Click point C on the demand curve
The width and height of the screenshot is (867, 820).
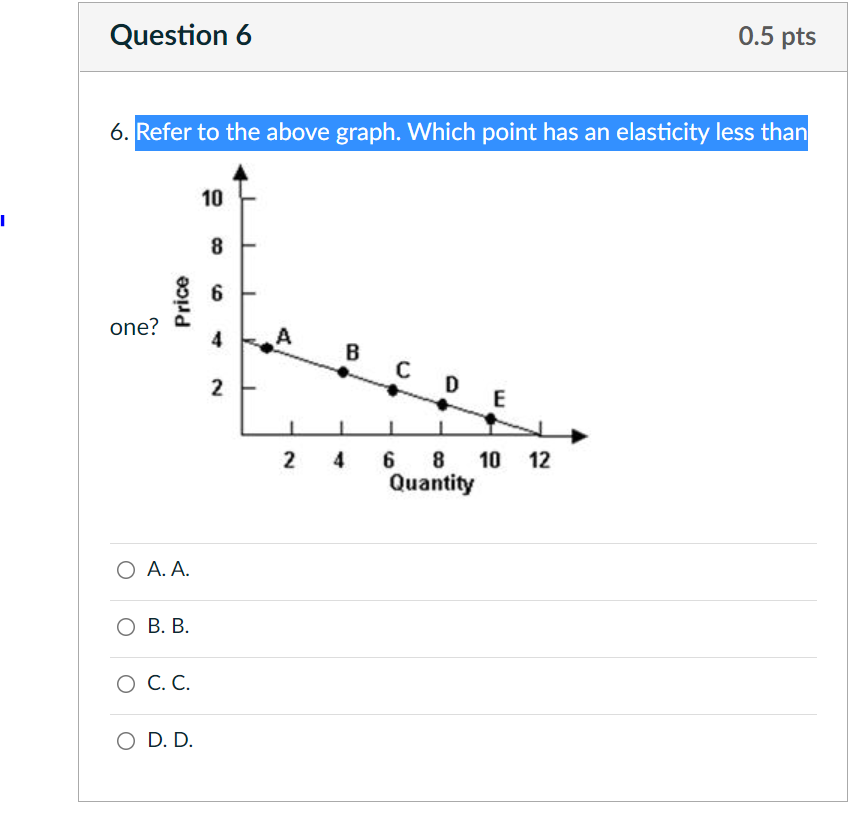pos(392,390)
